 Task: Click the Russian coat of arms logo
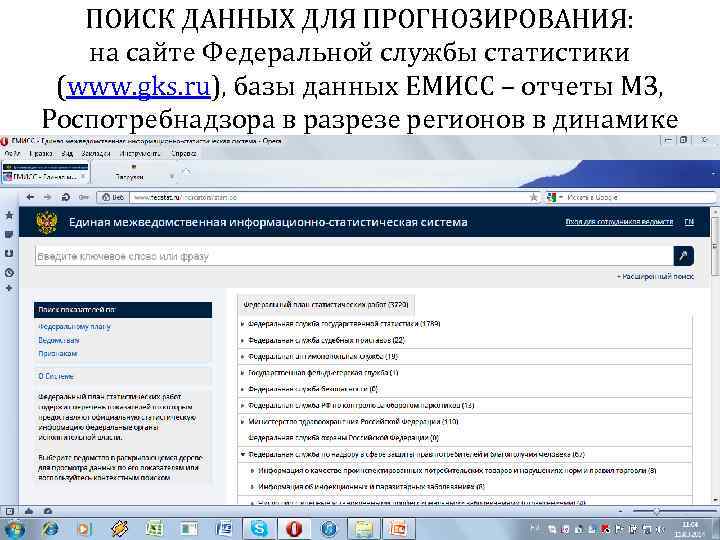(46, 222)
